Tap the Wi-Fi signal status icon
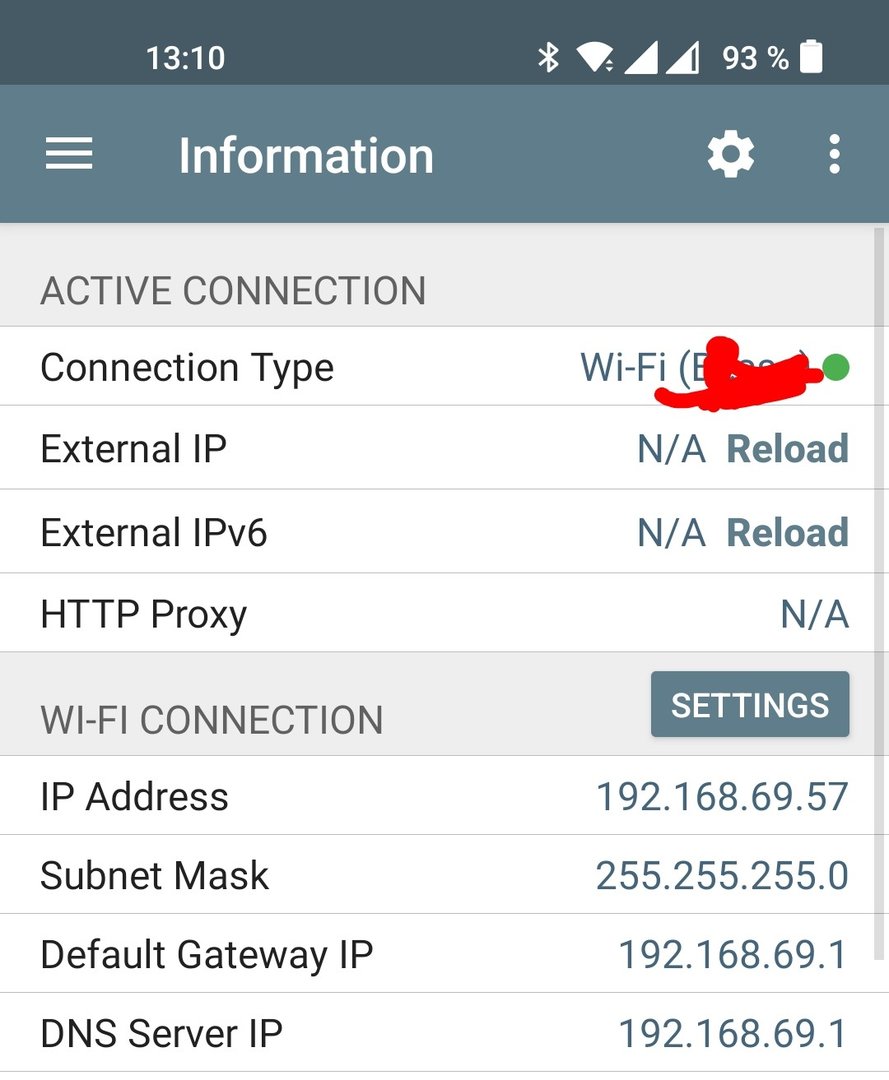Viewport: 889px width, 1080px height. tap(594, 58)
